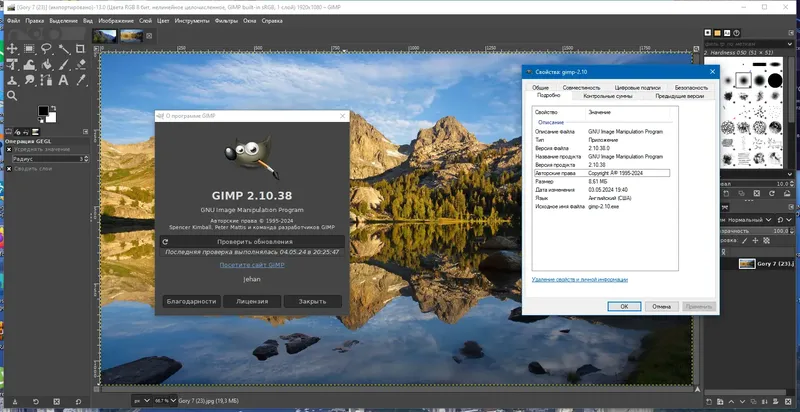Screen dimensions: 800x412
Task: Open the Device Status tab icon
Action: click(x=18, y=132)
